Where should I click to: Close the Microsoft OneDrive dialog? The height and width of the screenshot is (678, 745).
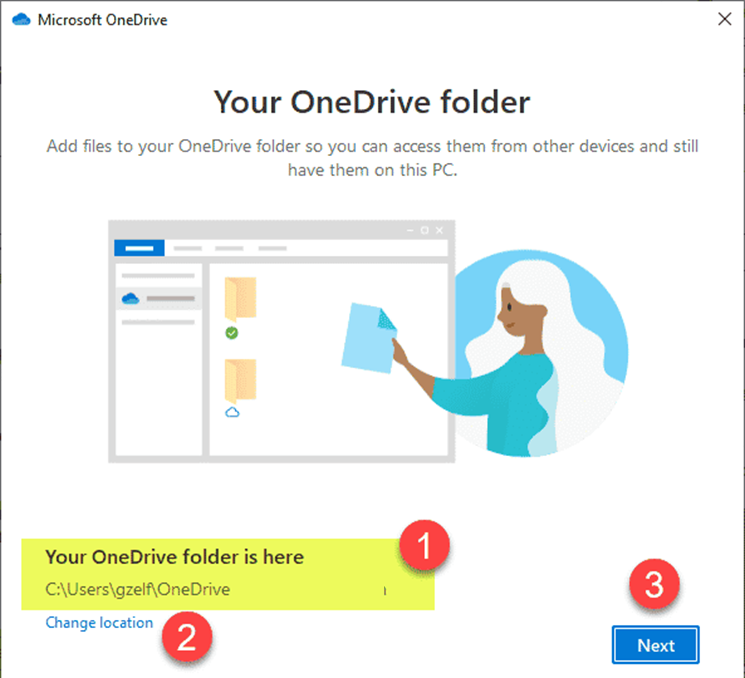coord(725,19)
